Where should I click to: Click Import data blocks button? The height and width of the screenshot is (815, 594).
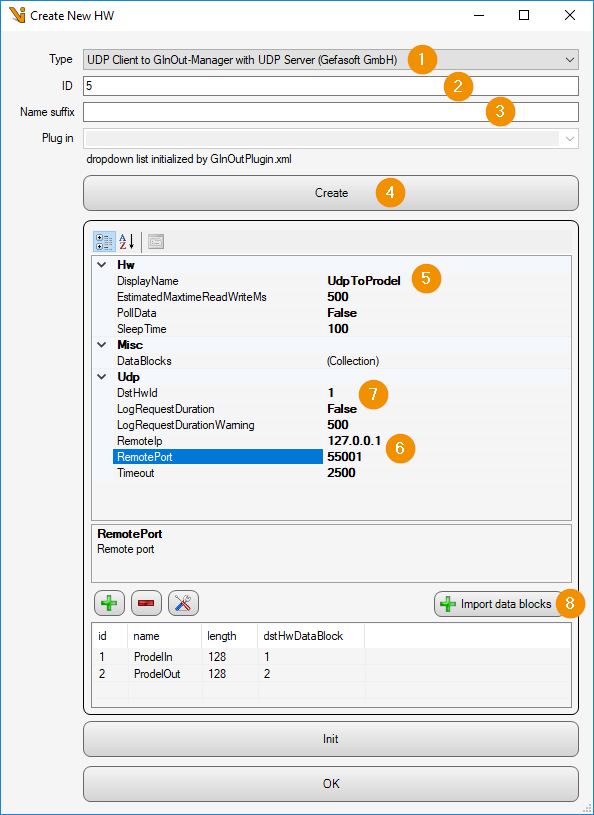click(x=501, y=604)
